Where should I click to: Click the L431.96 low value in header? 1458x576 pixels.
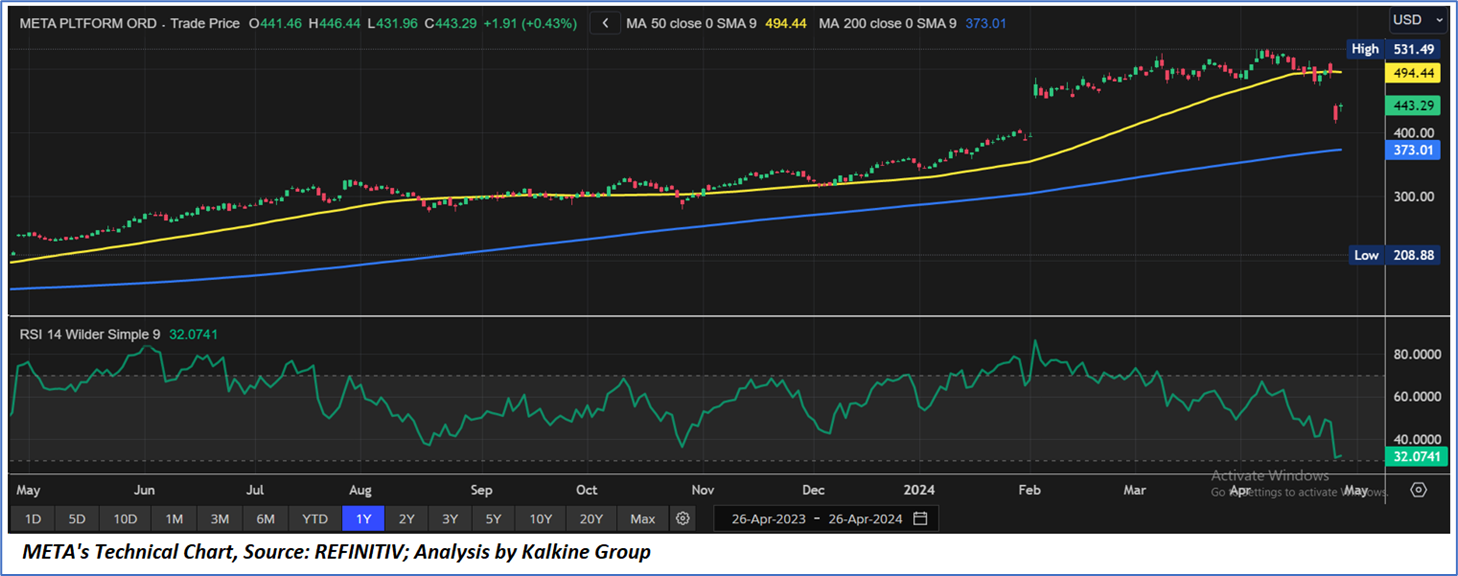pyautogui.click(x=394, y=22)
